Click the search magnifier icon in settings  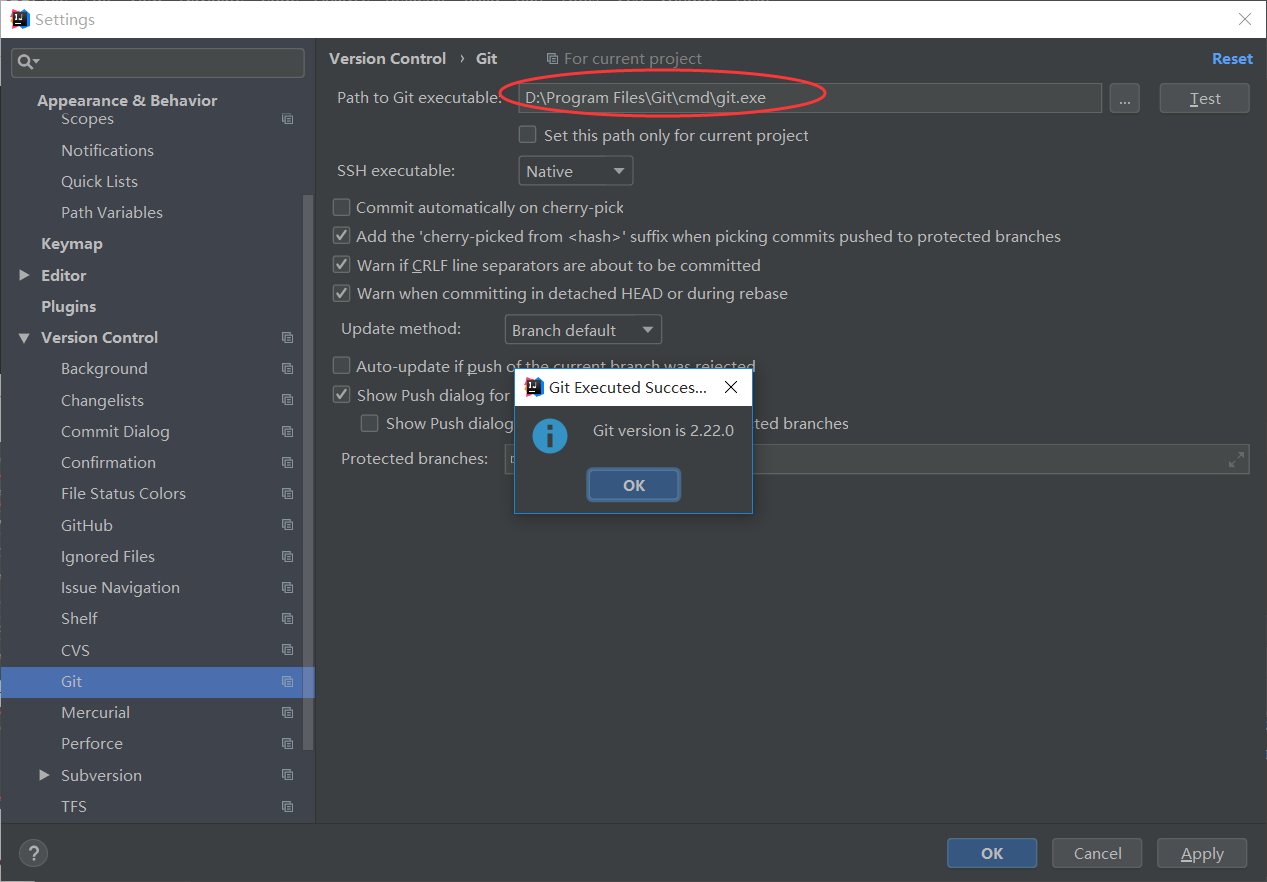tap(23, 62)
